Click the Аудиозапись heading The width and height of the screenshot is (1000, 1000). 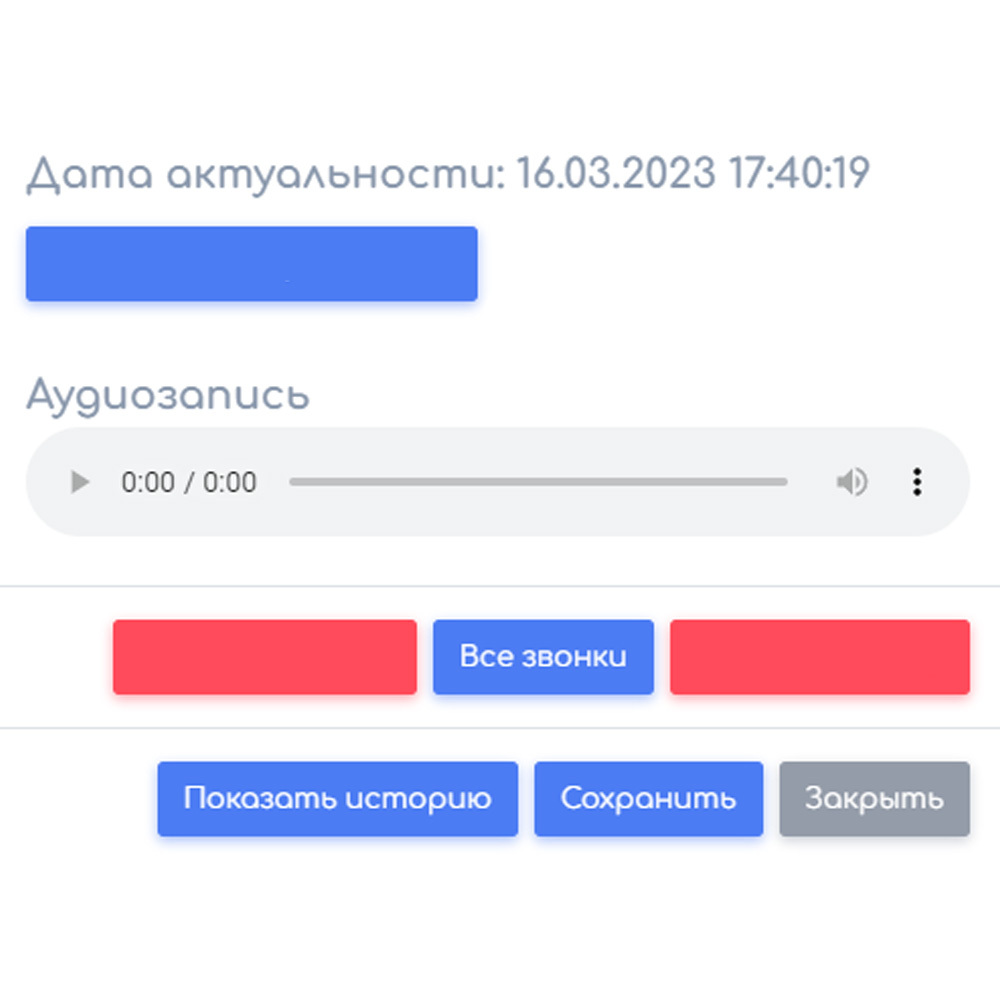coord(167,395)
